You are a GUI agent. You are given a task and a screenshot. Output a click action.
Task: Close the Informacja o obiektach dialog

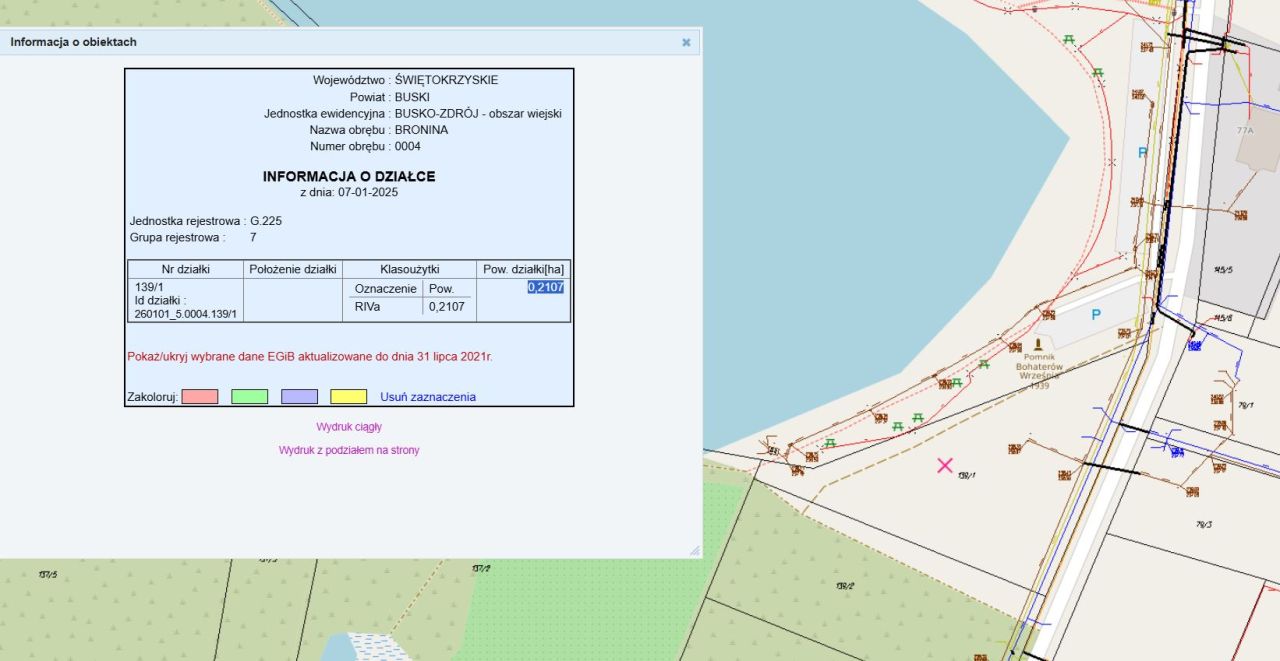click(x=686, y=42)
